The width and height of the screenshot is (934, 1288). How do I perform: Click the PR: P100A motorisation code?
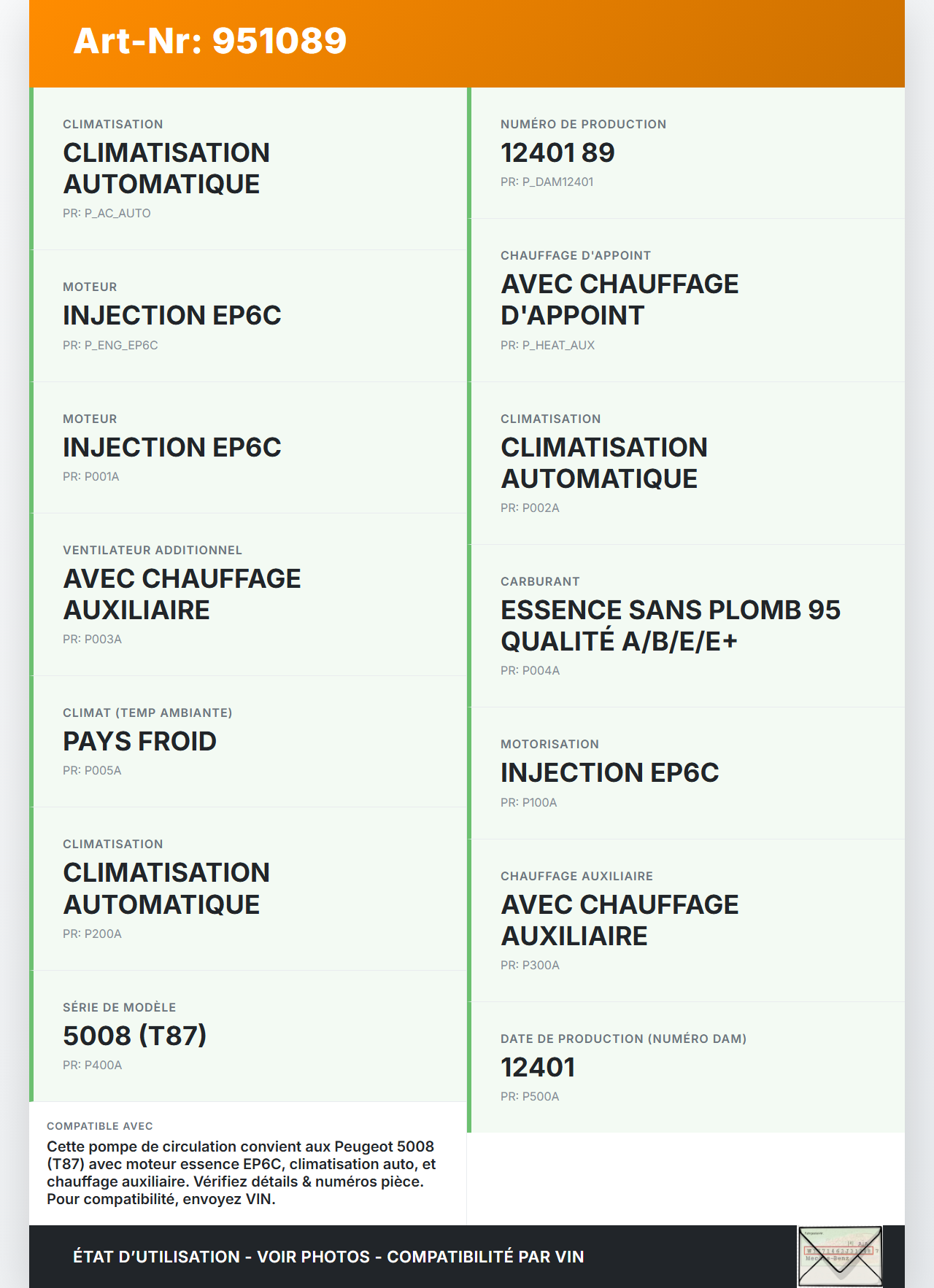pos(528,802)
